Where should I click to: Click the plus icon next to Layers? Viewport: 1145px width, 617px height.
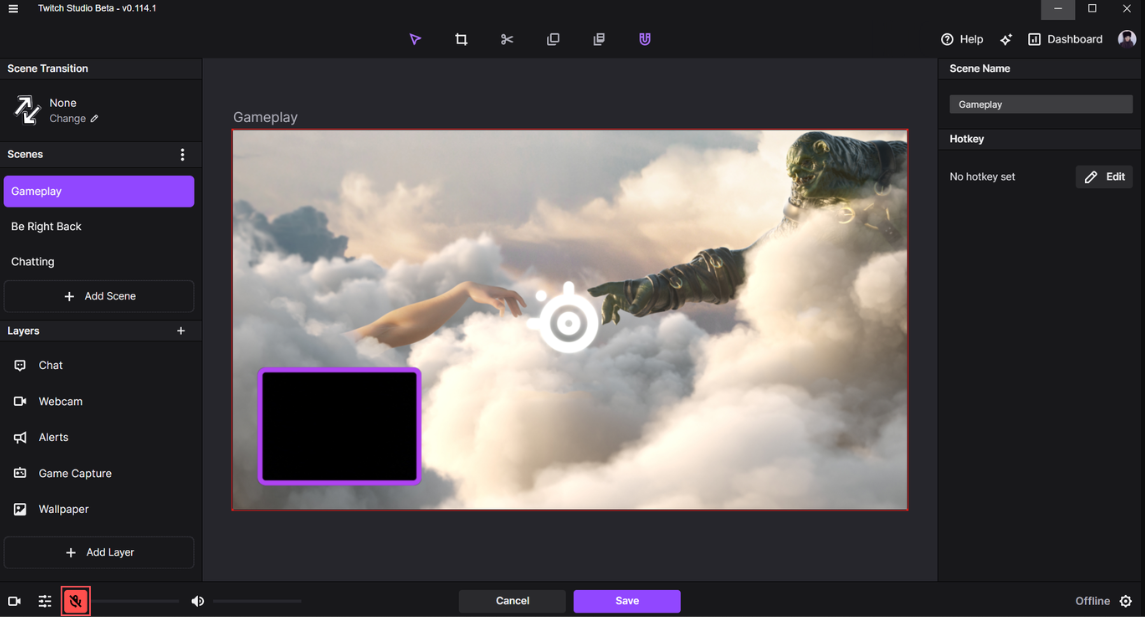(x=181, y=331)
